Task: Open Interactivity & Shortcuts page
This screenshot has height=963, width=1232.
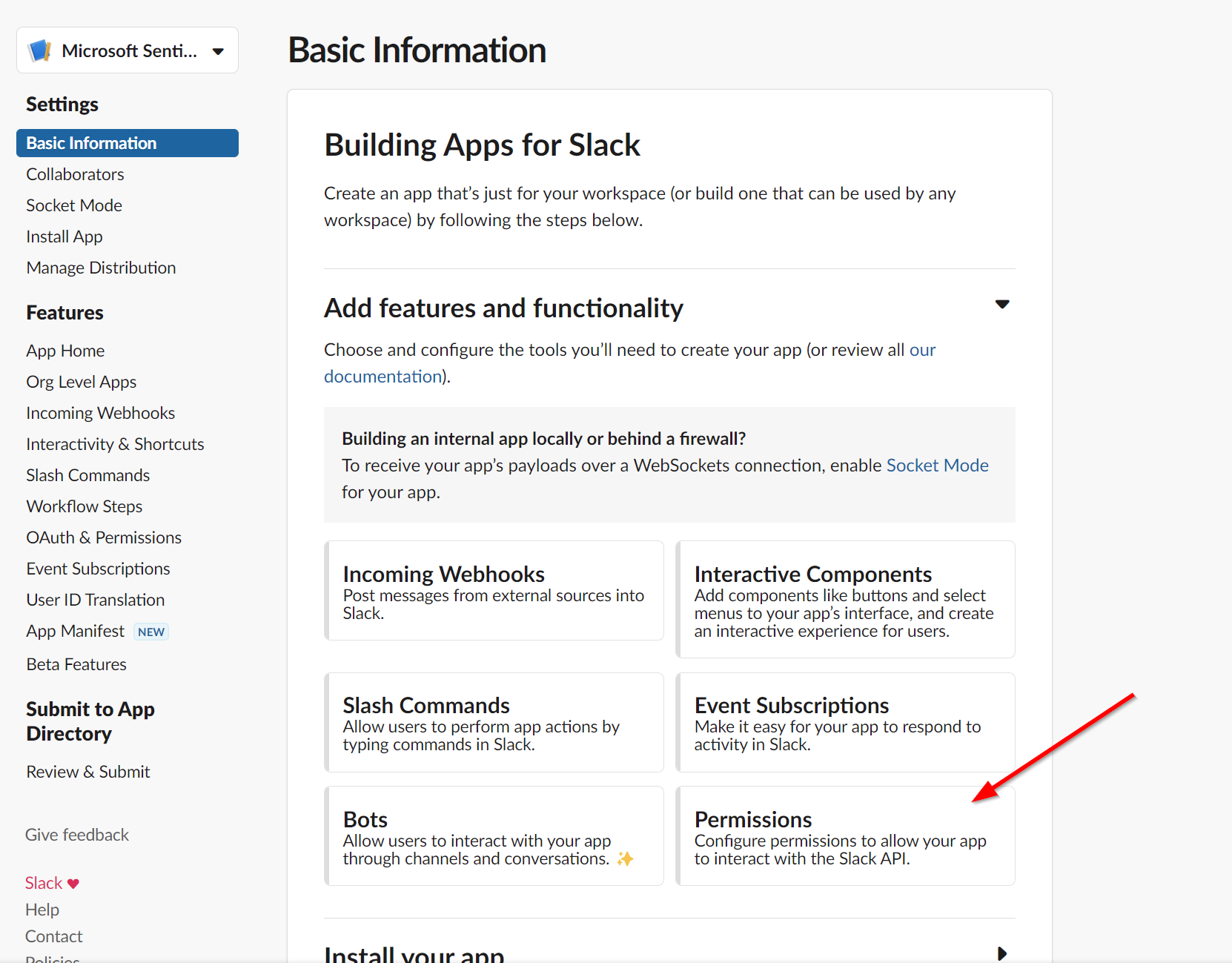Action: (115, 444)
